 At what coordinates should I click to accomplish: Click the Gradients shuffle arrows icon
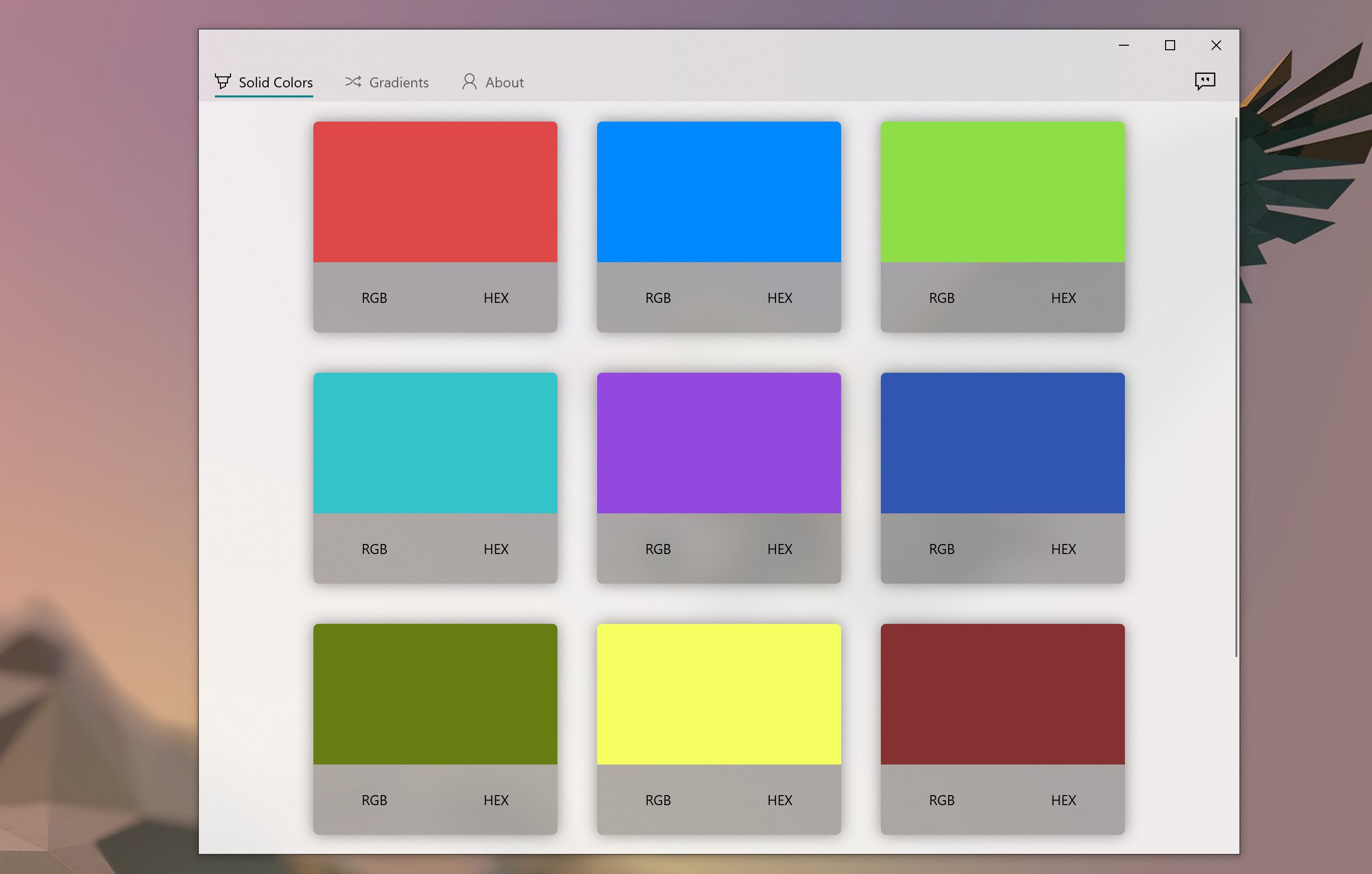[x=353, y=82]
